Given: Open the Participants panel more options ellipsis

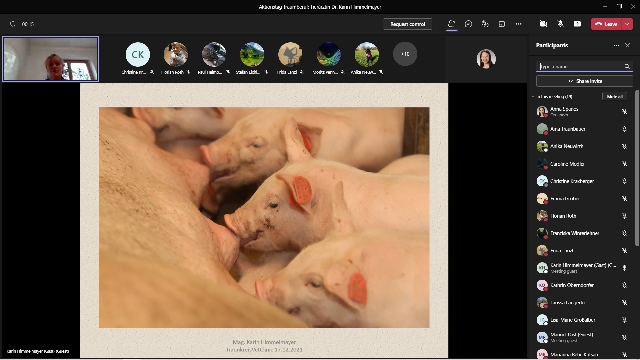Looking at the screenshot, I should point(616,45).
